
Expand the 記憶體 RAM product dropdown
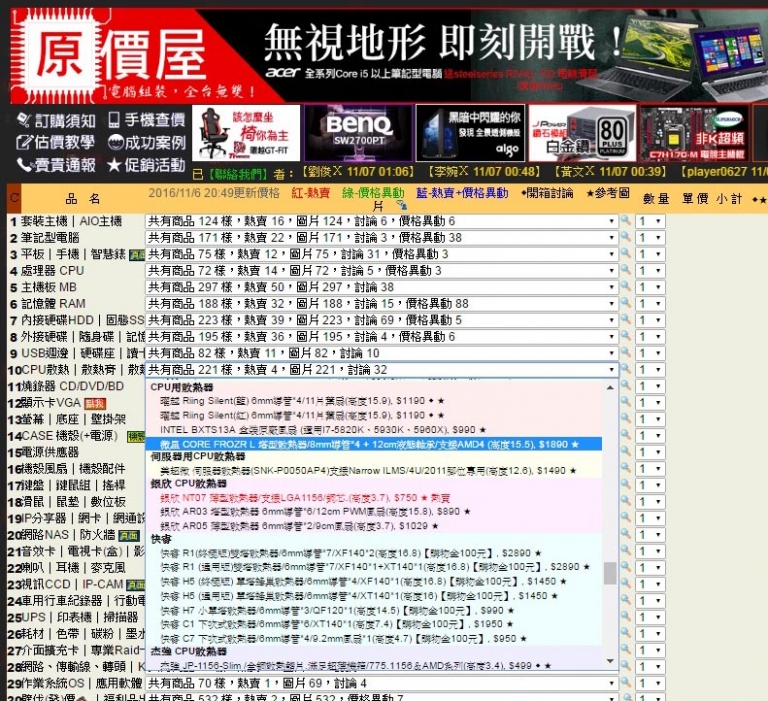point(382,304)
